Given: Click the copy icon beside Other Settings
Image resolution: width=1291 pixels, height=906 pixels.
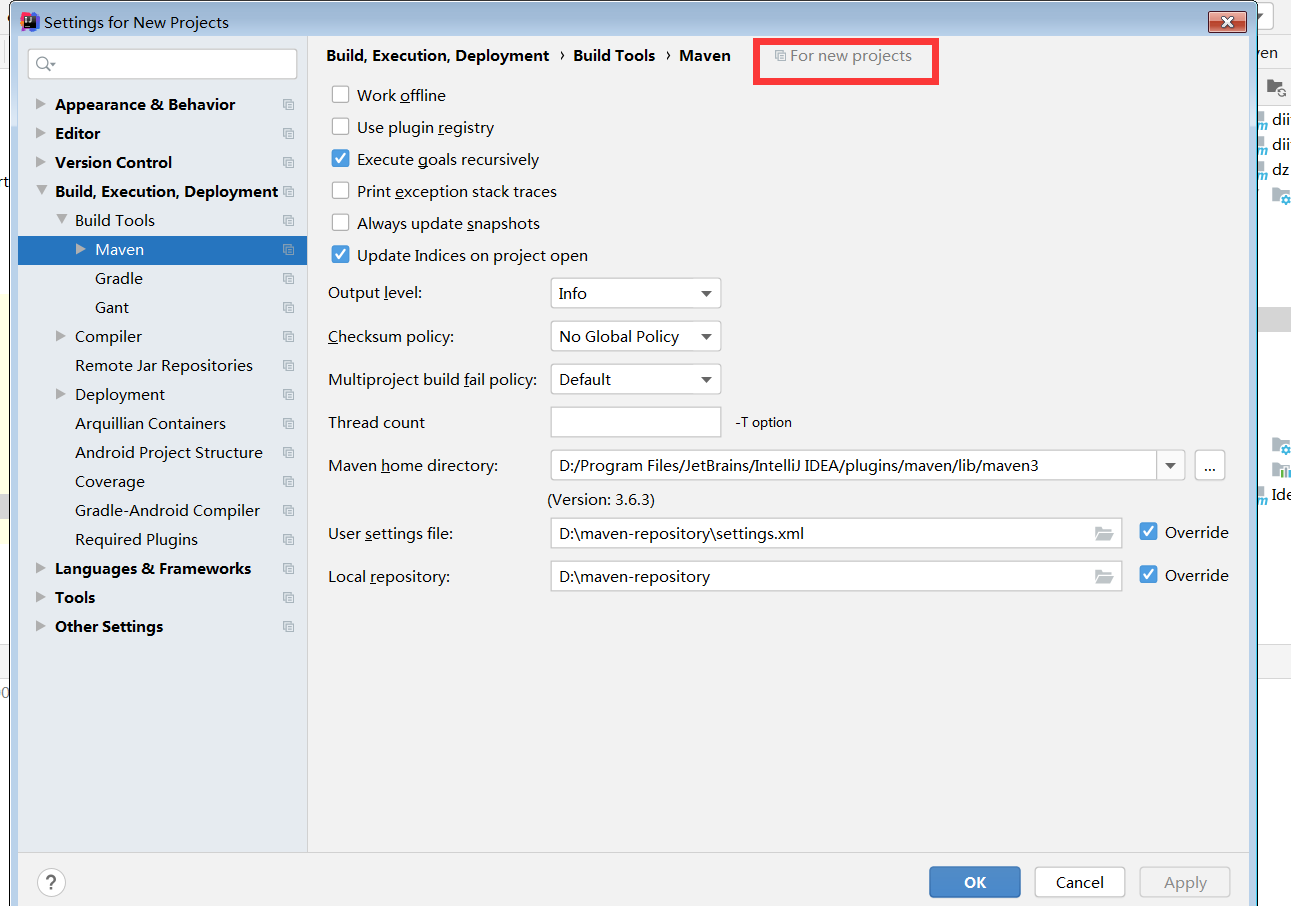Looking at the screenshot, I should point(288,627).
